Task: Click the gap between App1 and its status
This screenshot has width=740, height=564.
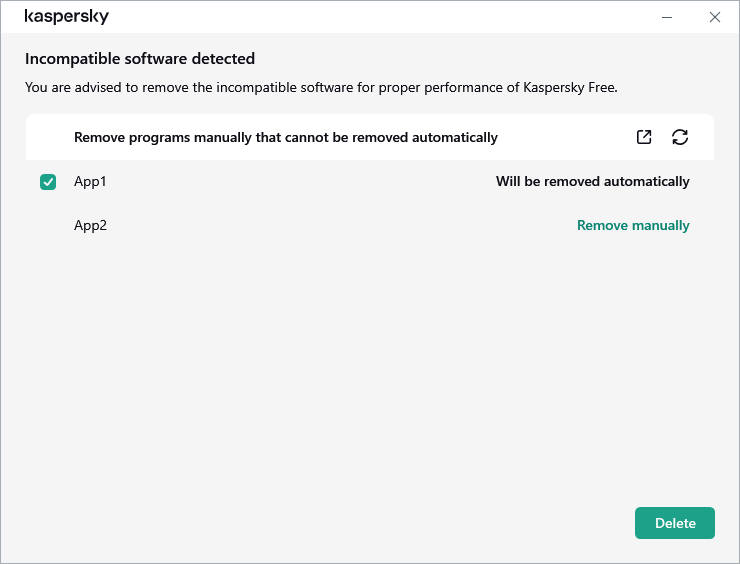Action: (x=300, y=182)
